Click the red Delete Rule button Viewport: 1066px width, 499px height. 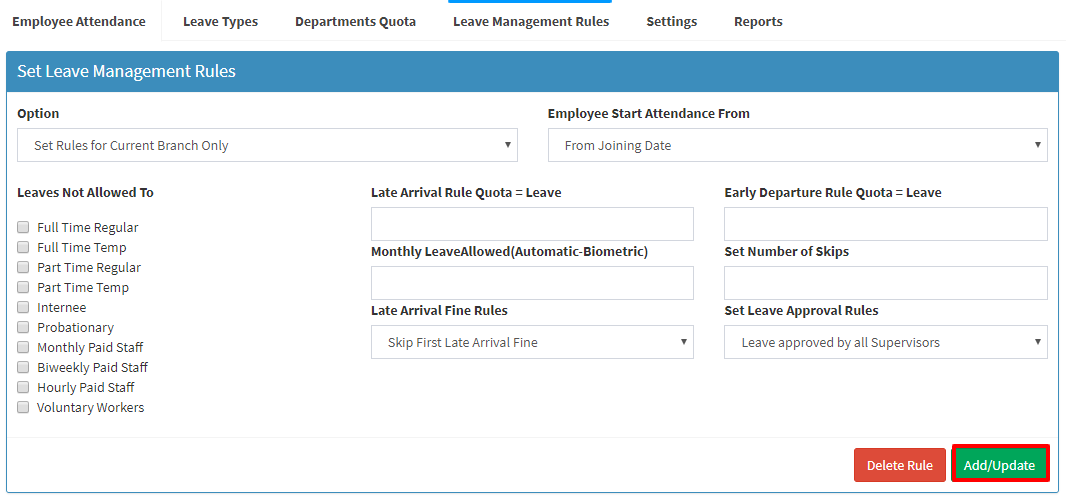[x=899, y=465]
